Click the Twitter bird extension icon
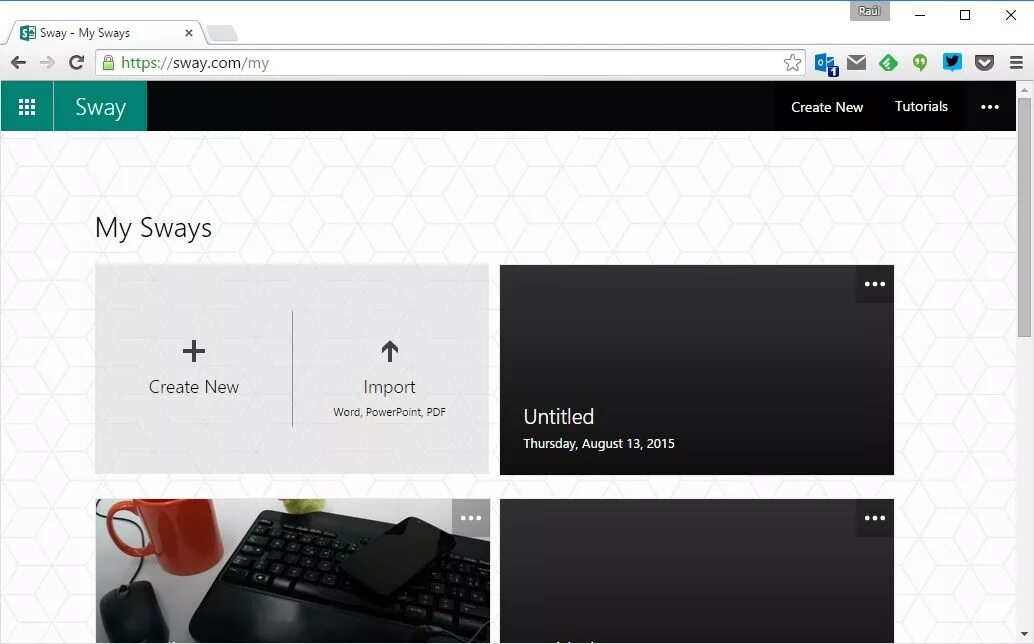This screenshot has width=1034, height=644. coord(952,62)
